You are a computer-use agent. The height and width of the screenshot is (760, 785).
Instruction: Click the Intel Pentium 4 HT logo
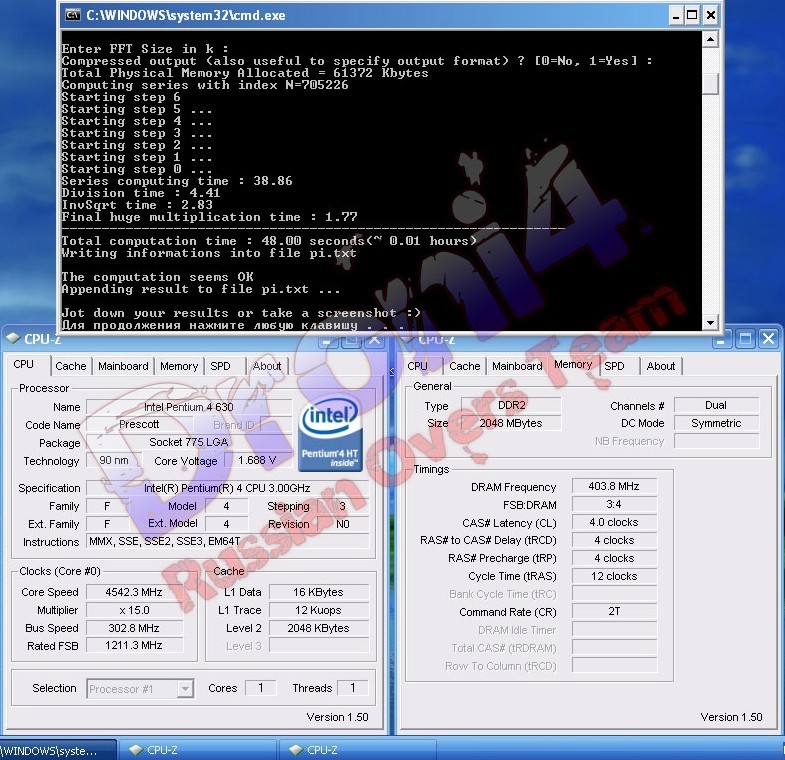click(330, 434)
